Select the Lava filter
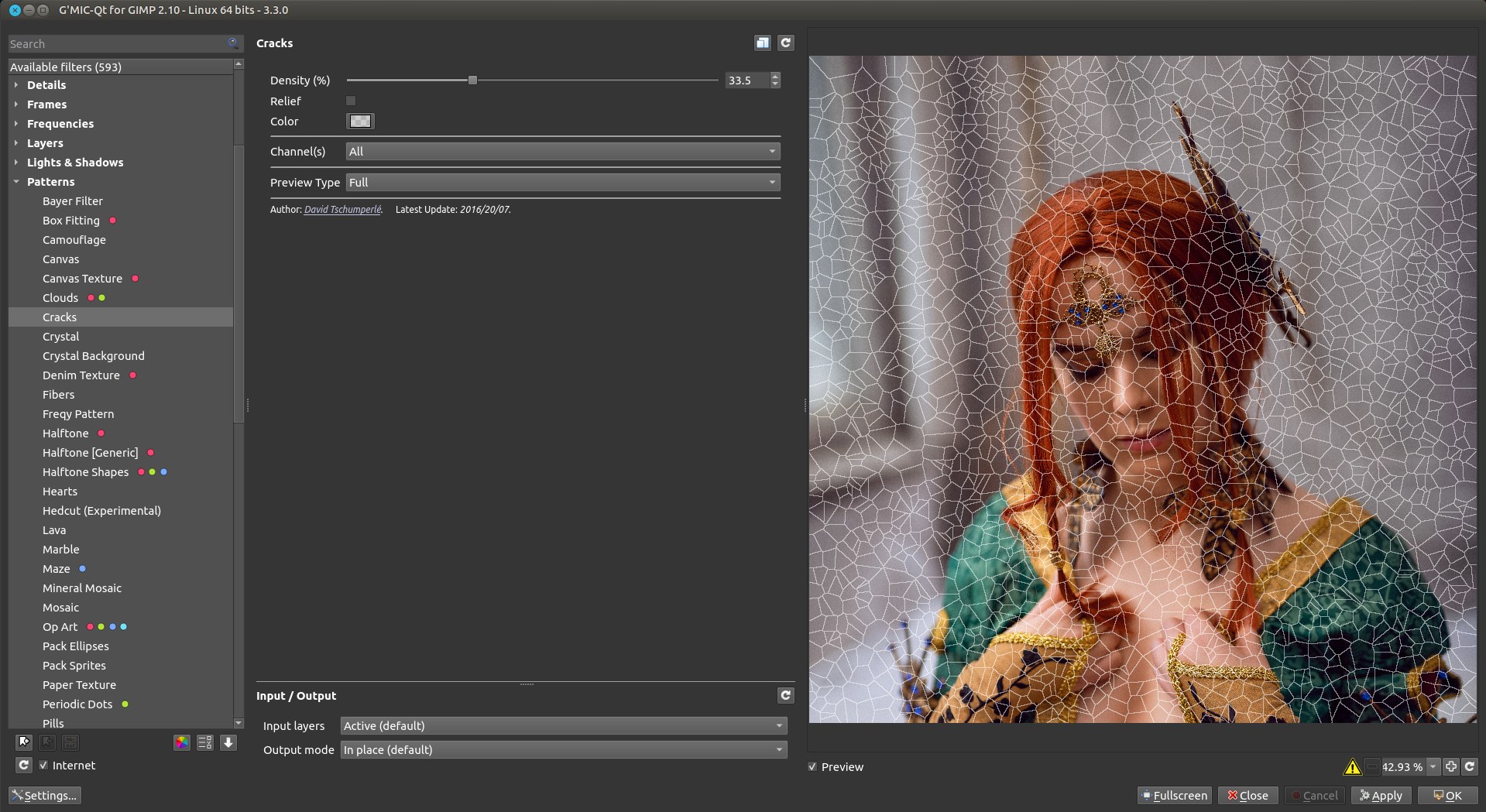 [54, 530]
